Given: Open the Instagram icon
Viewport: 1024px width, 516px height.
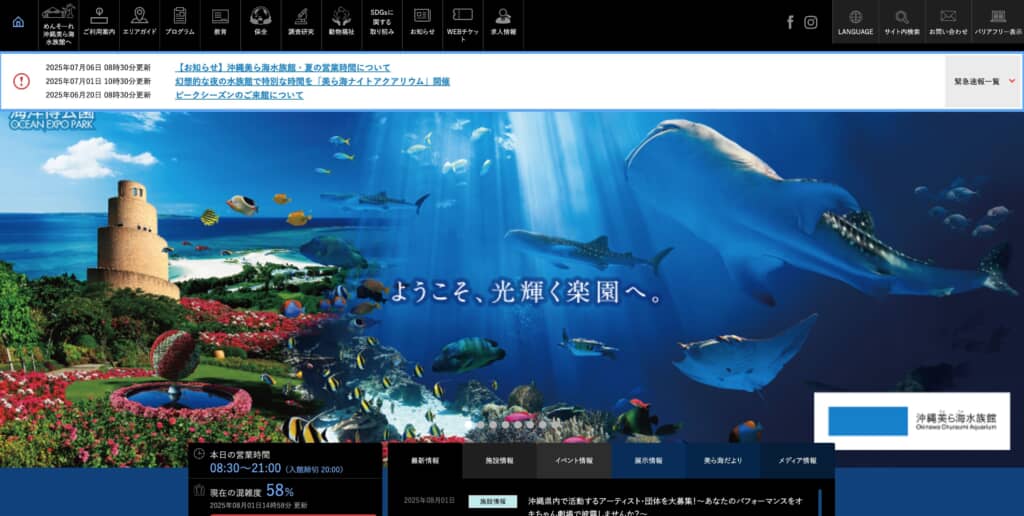Looking at the screenshot, I should pos(811,22).
